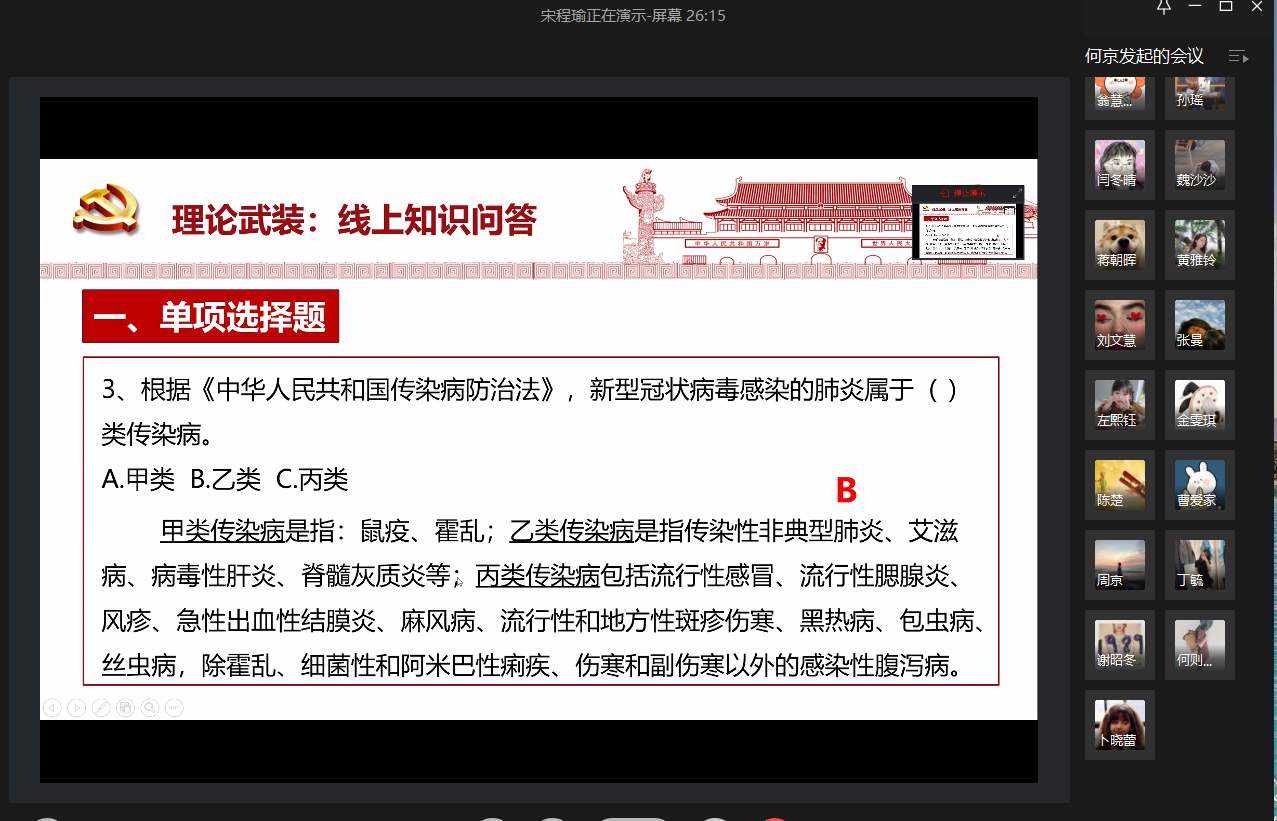The image size is (1277, 821).
Task: Click 刘文意's participant avatar
Action: point(1120,325)
